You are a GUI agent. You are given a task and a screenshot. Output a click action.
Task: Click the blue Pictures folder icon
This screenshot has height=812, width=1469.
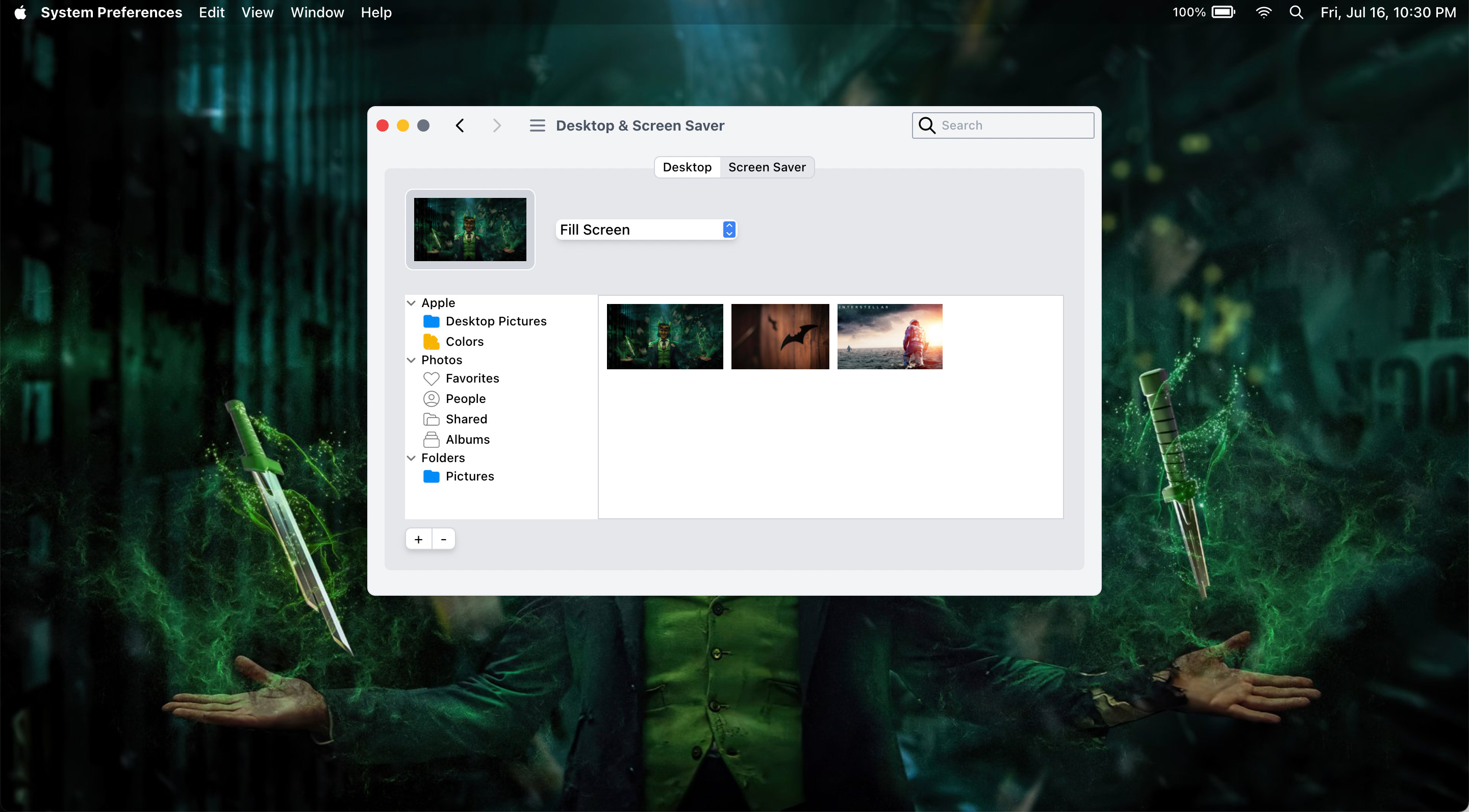[431, 476]
